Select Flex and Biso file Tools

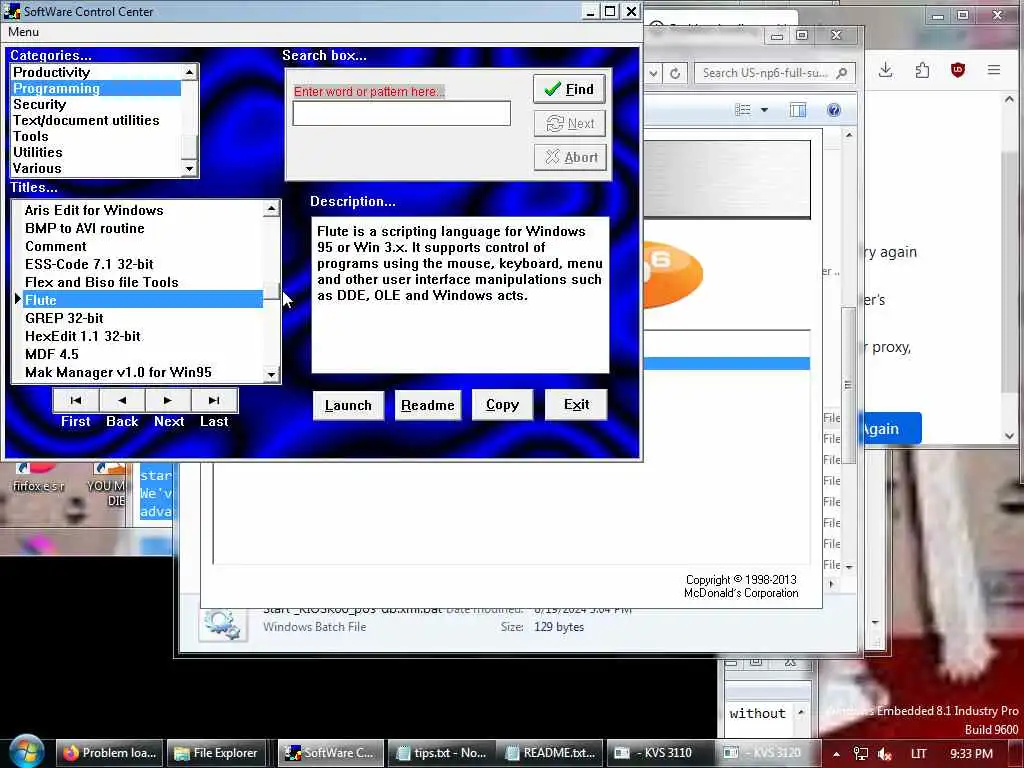click(142, 282)
